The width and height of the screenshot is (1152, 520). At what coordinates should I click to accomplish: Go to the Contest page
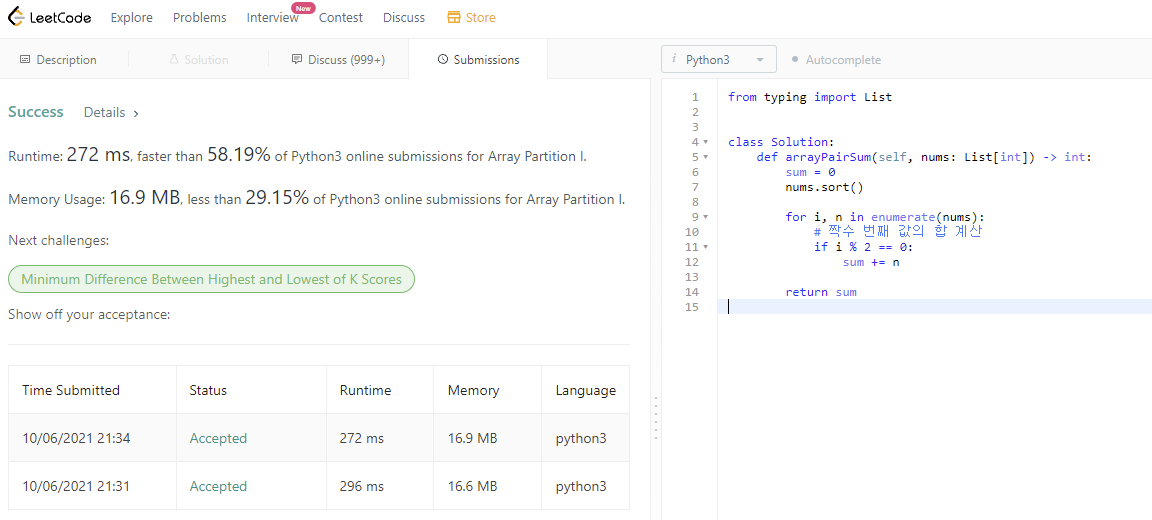[341, 18]
